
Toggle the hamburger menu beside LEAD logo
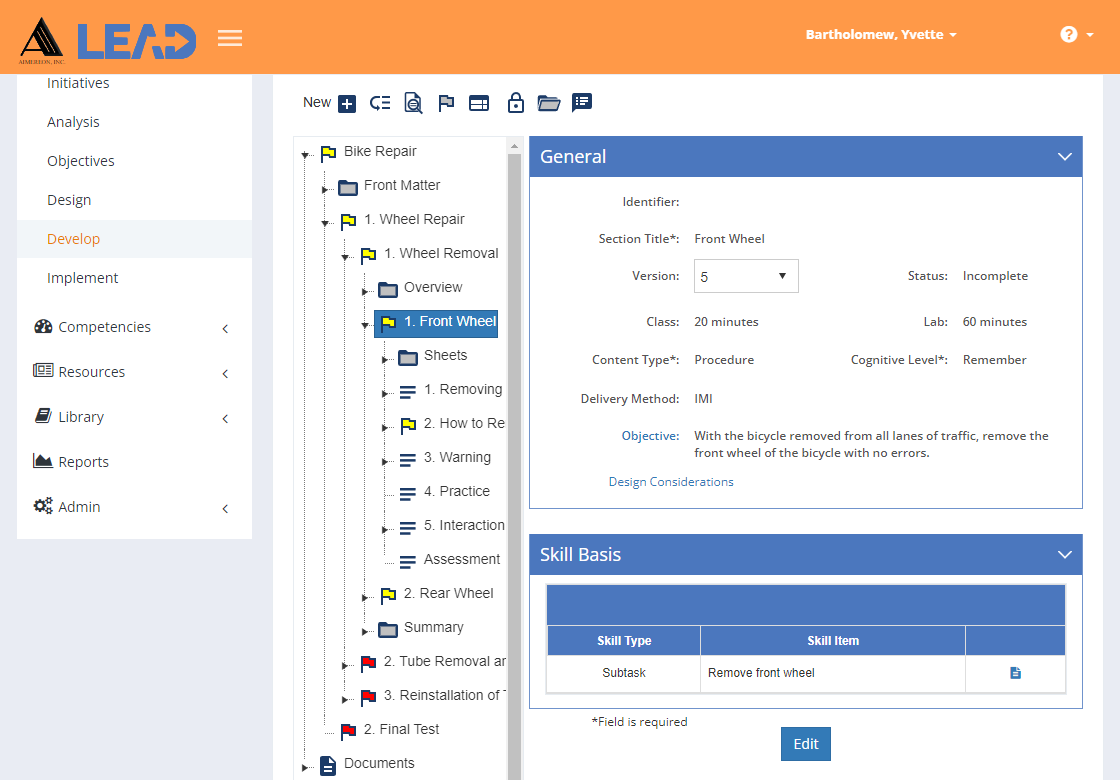pos(230,38)
